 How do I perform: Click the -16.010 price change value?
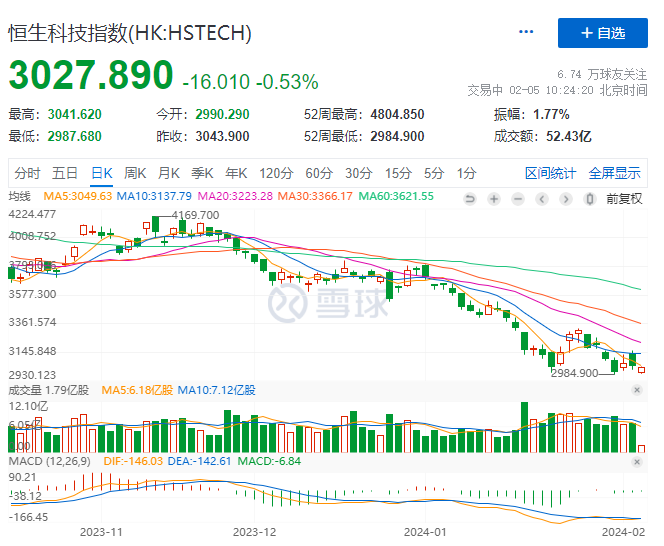point(216,82)
